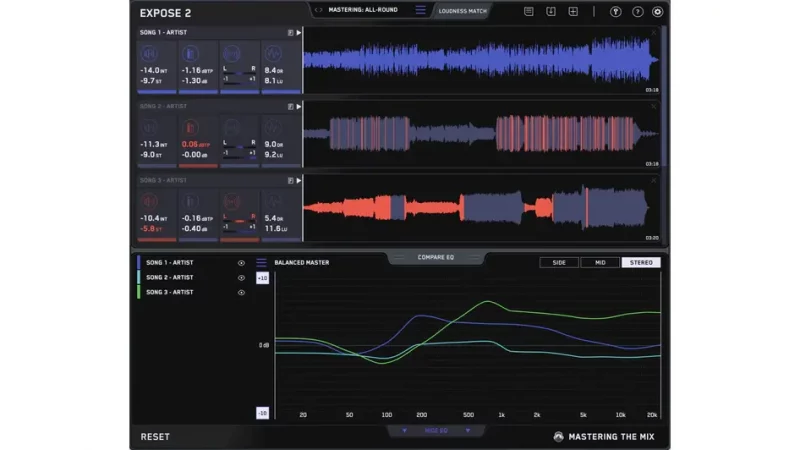Viewport: 800px width, 450px height.
Task: Toggle Song 3 EQ curve visibility
Action: point(241,293)
